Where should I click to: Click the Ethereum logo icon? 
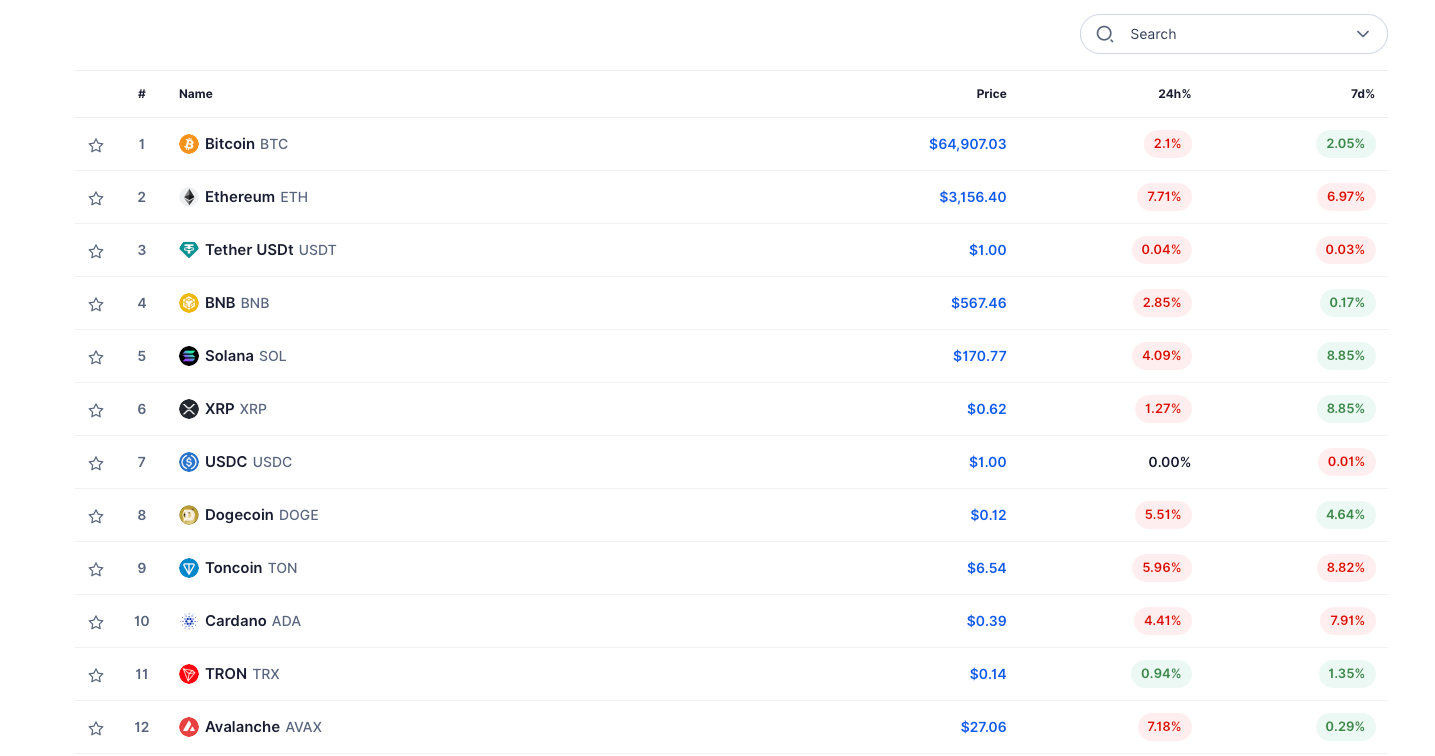click(x=189, y=197)
